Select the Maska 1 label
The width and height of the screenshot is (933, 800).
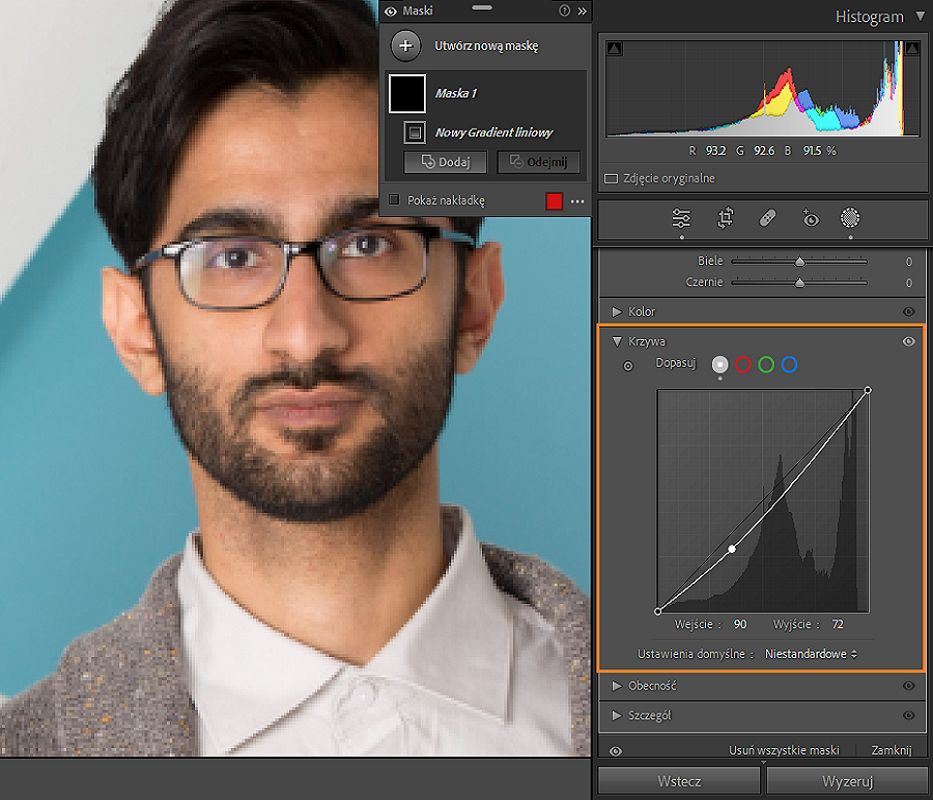pos(456,93)
